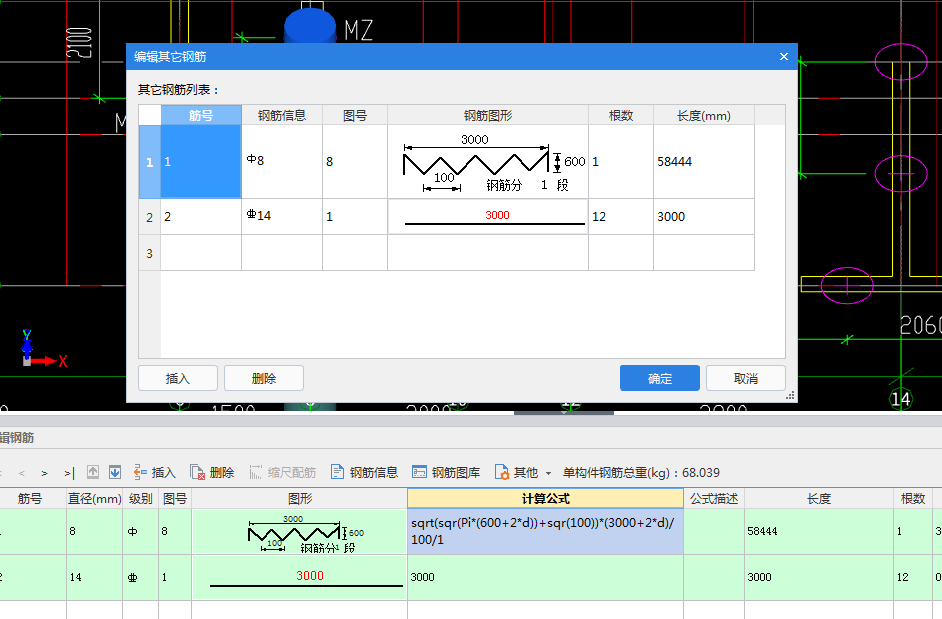Select 钢筋信息 column header
942x619 pixels.
click(282, 115)
